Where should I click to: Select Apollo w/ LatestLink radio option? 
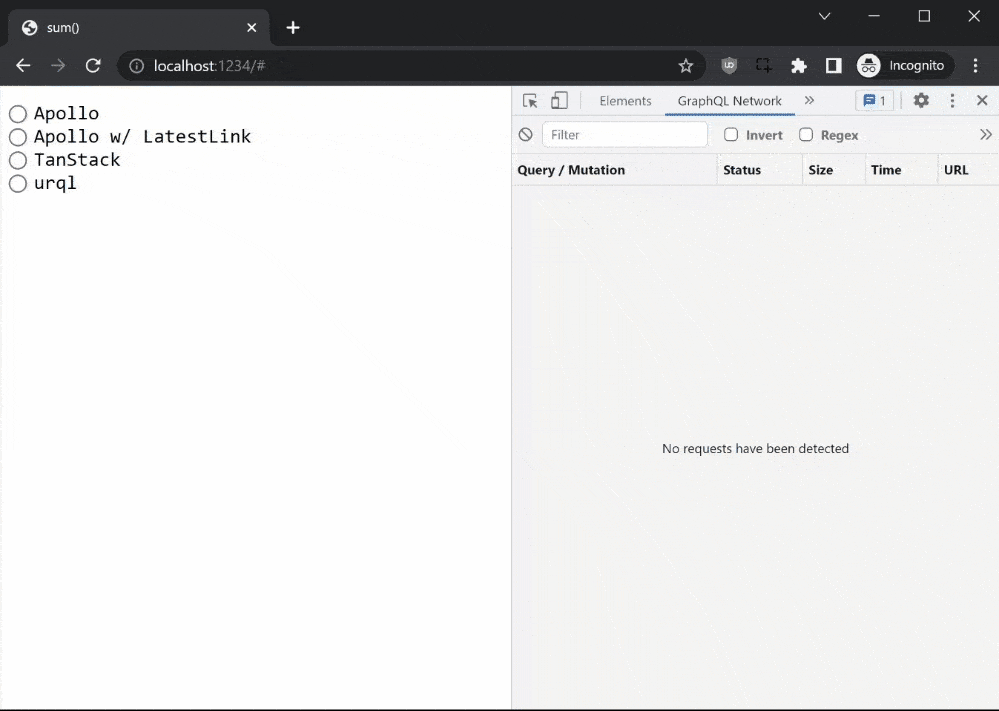(x=18, y=137)
